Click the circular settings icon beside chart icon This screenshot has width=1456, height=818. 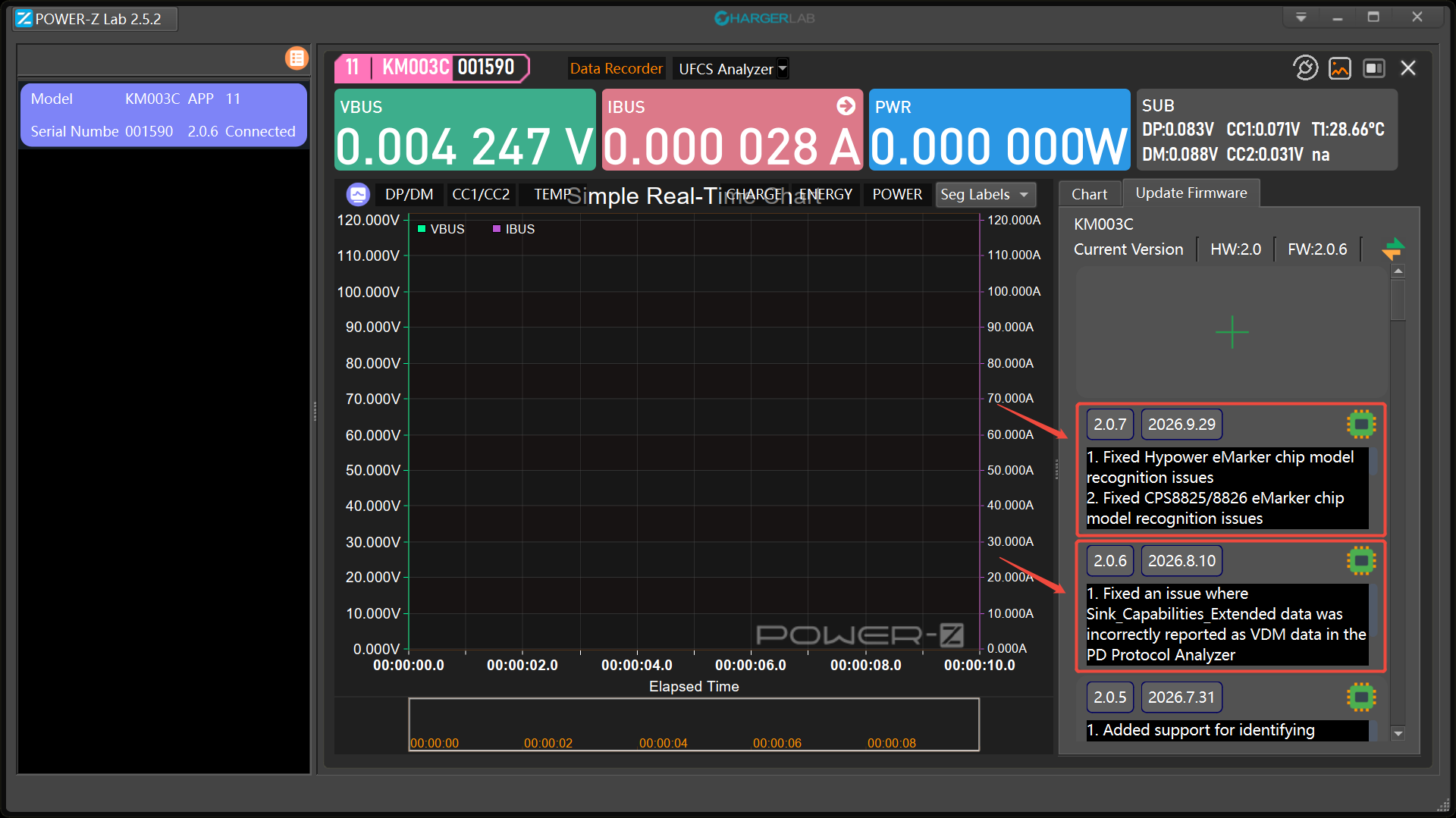[1305, 68]
